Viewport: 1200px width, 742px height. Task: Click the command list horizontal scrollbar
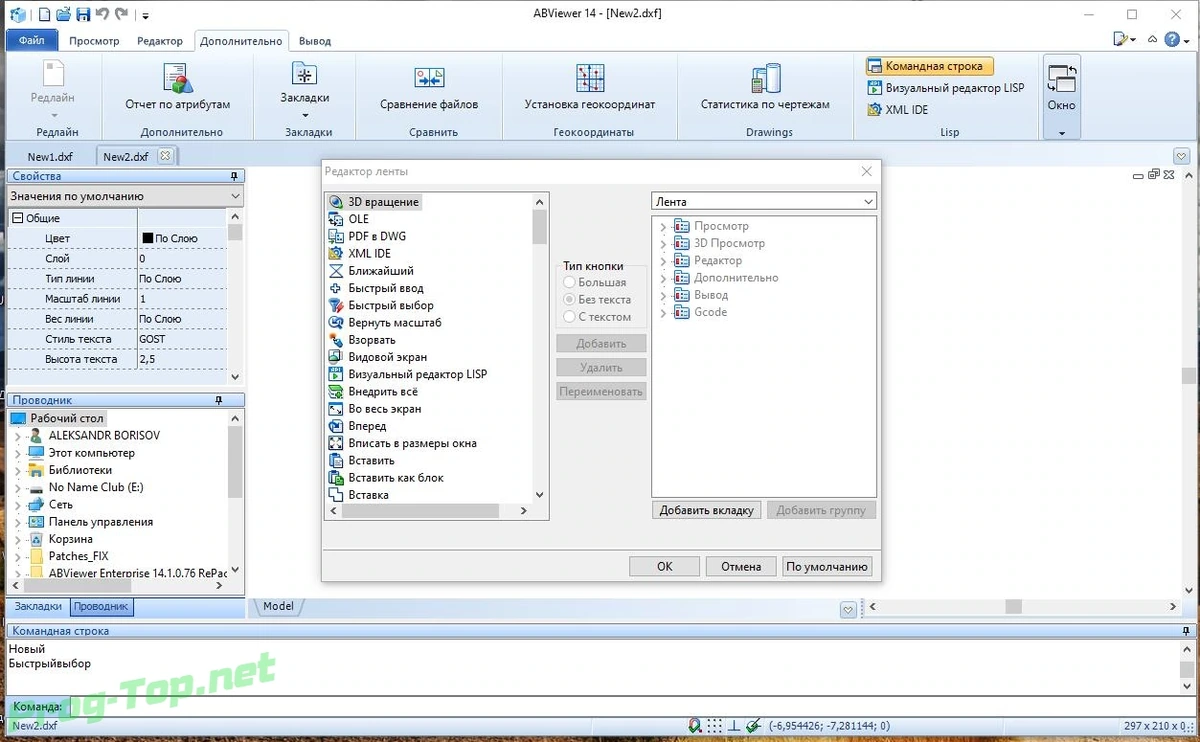click(x=426, y=510)
